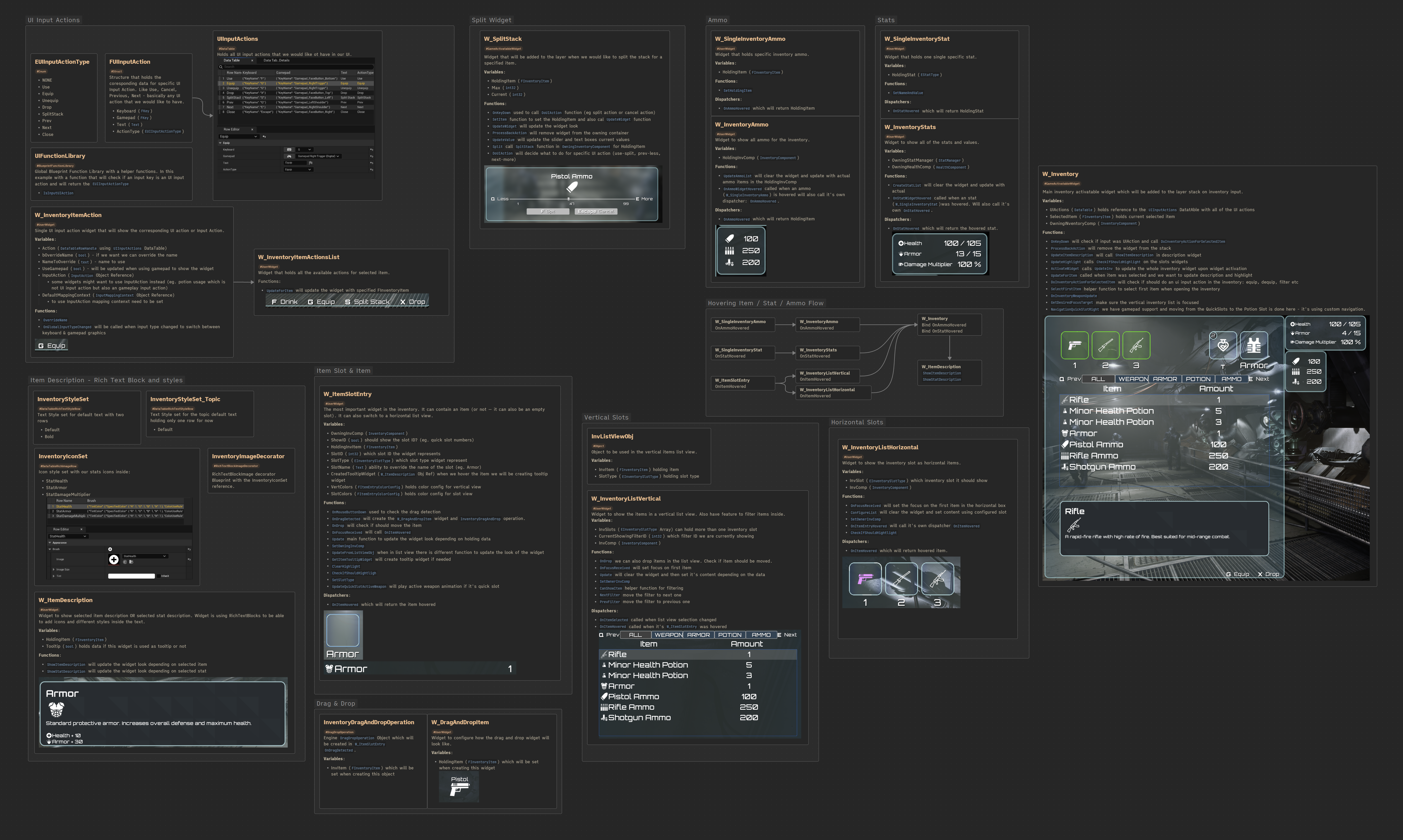Open the StatHealth row selector dropdown
Image resolution: width=1403 pixels, height=840 pixels.
[x=69, y=536]
